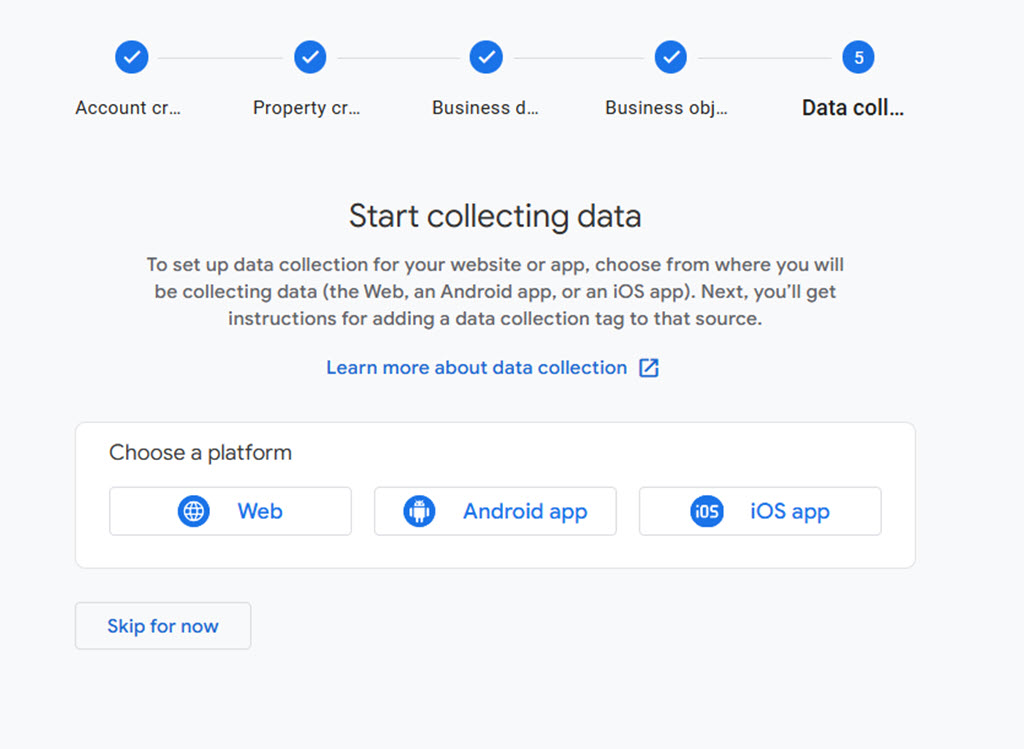
Task: Pick the iOS app platform button
Action: tap(760, 511)
